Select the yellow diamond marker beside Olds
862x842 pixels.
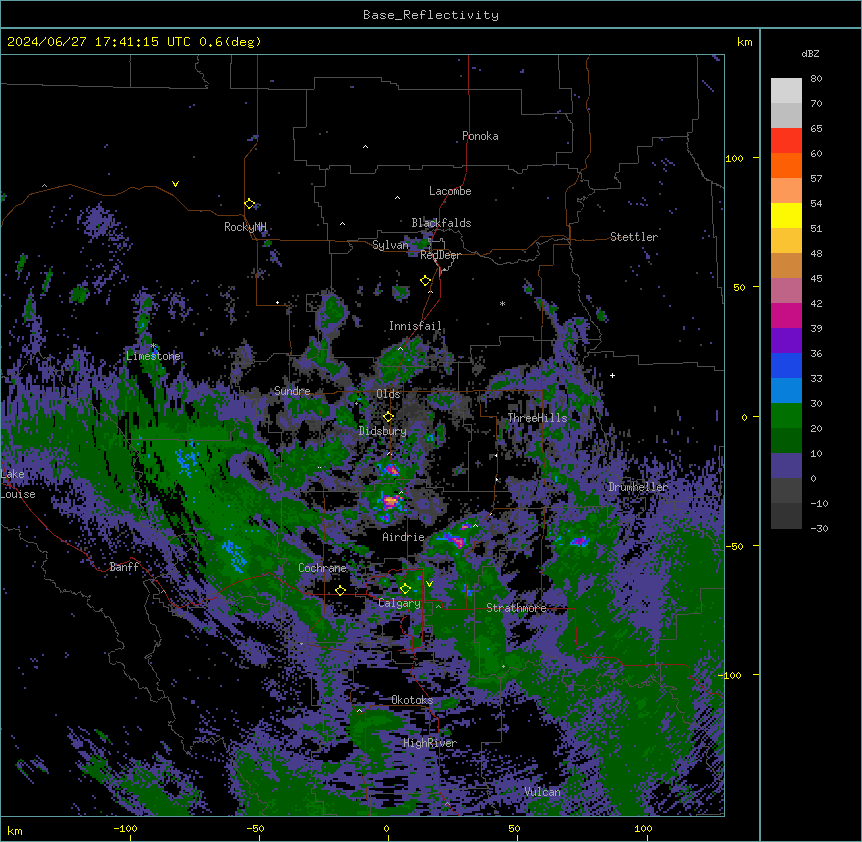[388, 417]
